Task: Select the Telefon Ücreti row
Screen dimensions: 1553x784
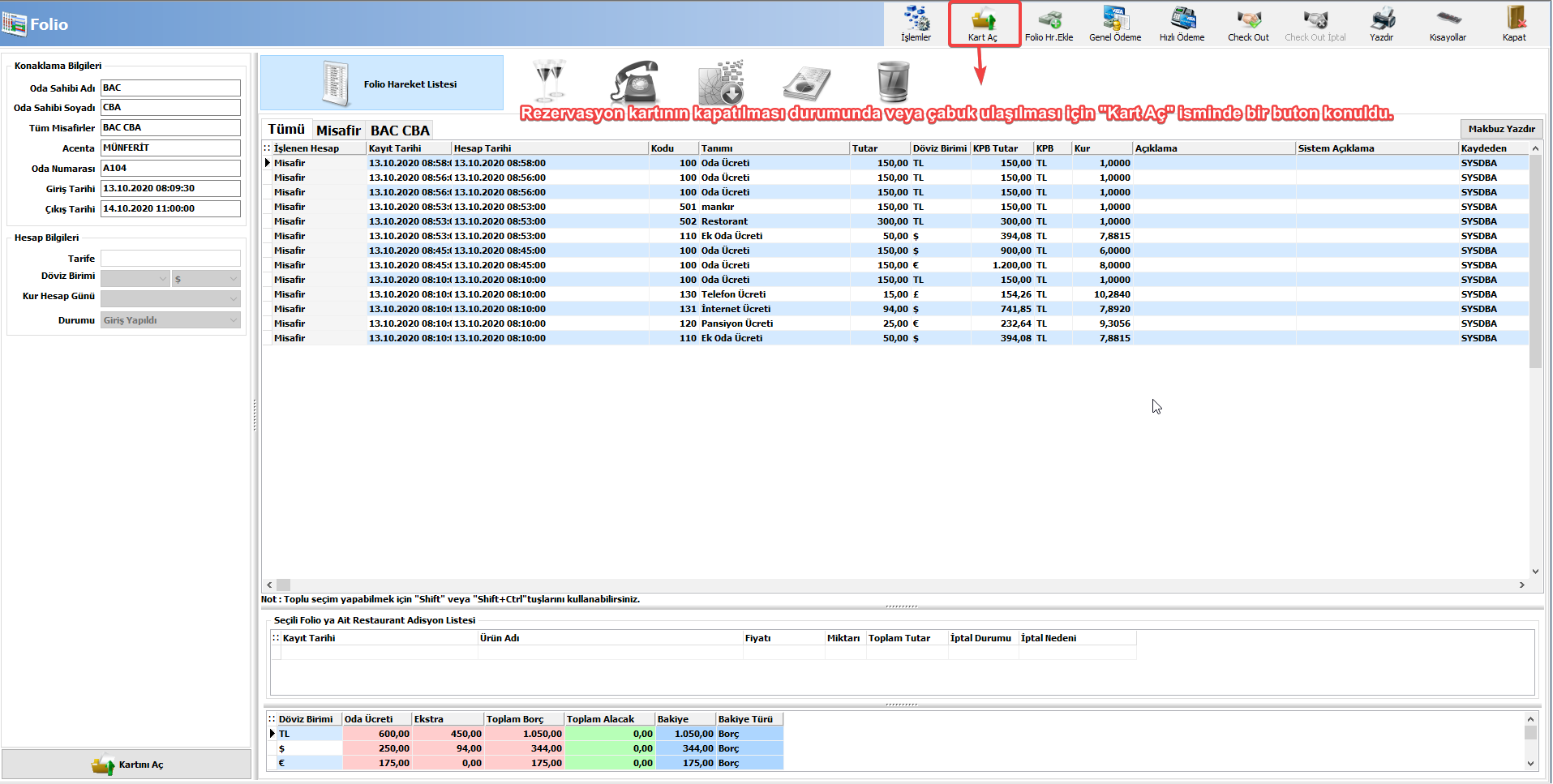Action: pyautogui.click(x=895, y=294)
